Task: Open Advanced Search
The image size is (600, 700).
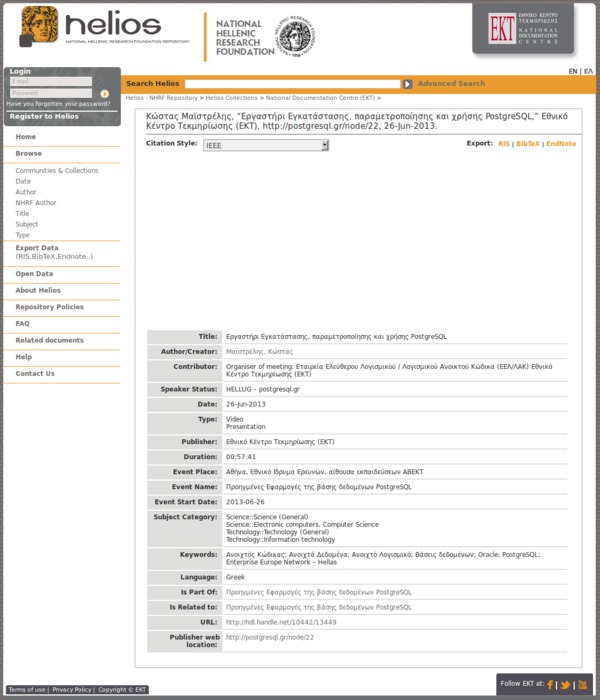Action: [451, 83]
